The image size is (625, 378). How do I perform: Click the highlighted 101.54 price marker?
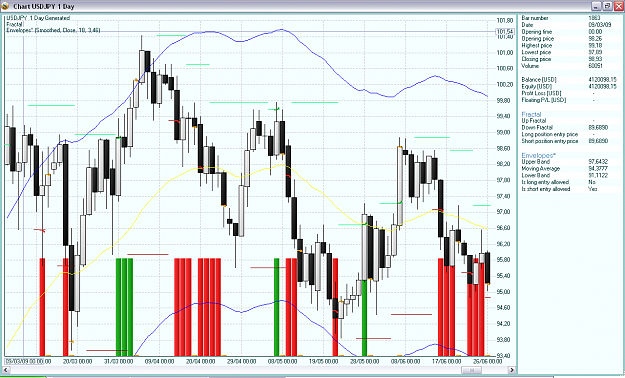tap(504, 32)
